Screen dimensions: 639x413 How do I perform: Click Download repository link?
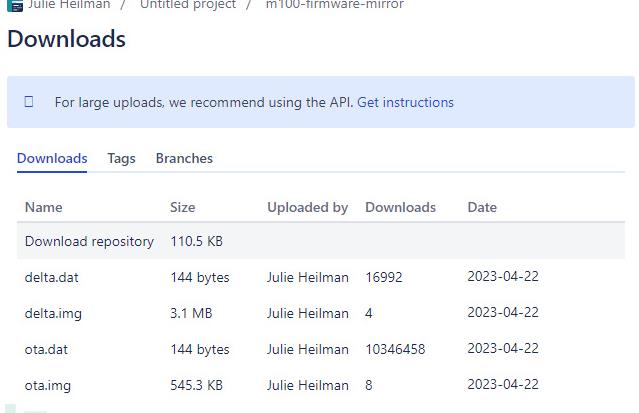coord(89,241)
